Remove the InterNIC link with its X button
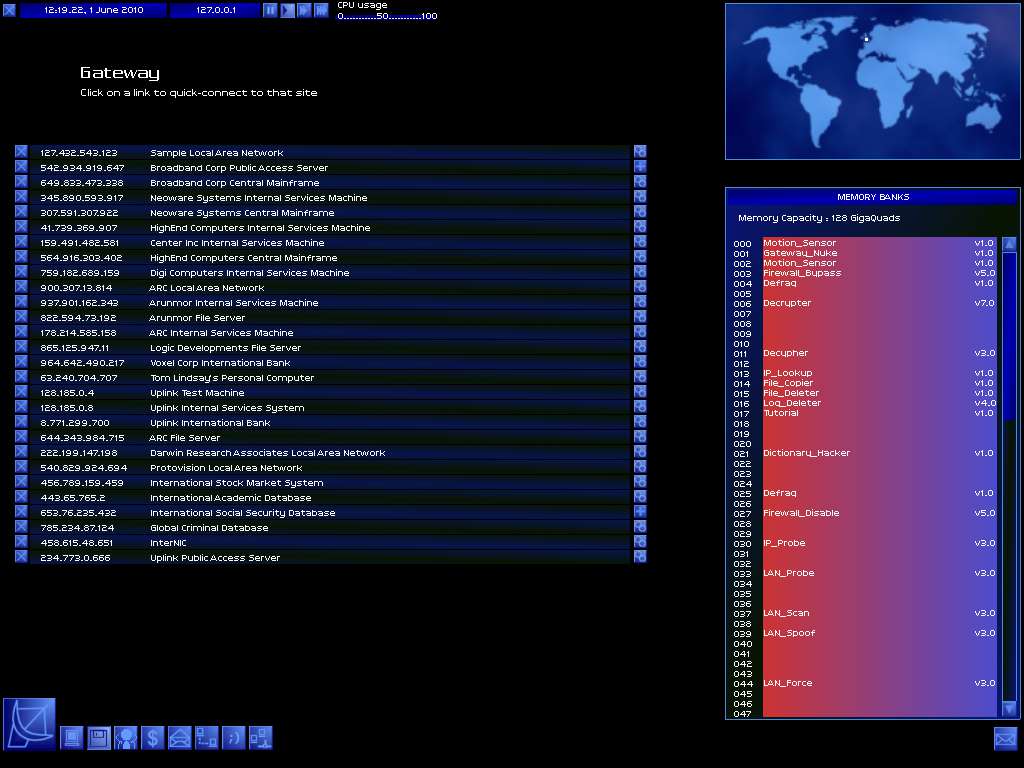This screenshot has height=768, width=1024. tap(22, 542)
